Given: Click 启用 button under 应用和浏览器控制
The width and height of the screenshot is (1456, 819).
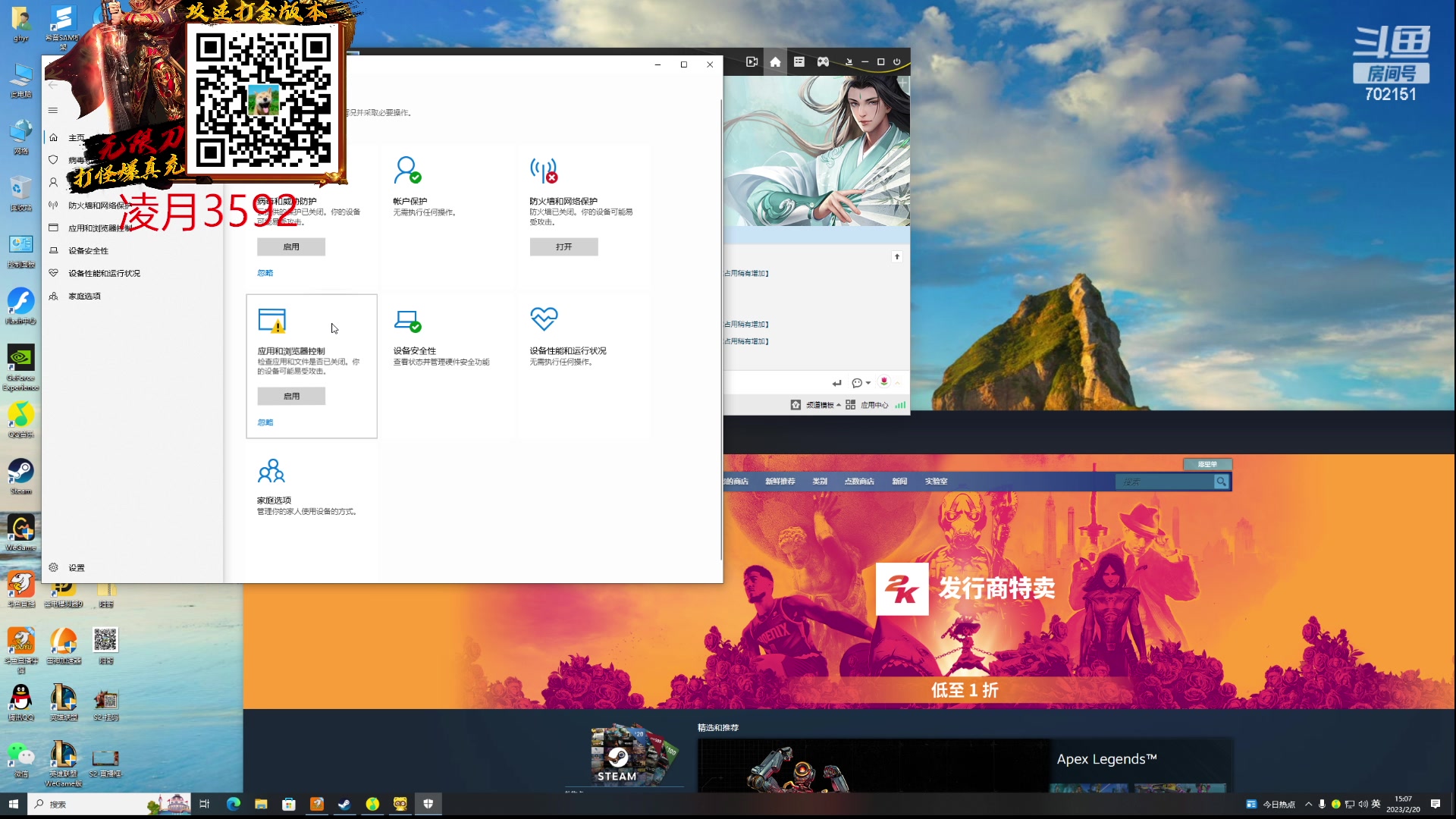Looking at the screenshot, I should [291, 397].
